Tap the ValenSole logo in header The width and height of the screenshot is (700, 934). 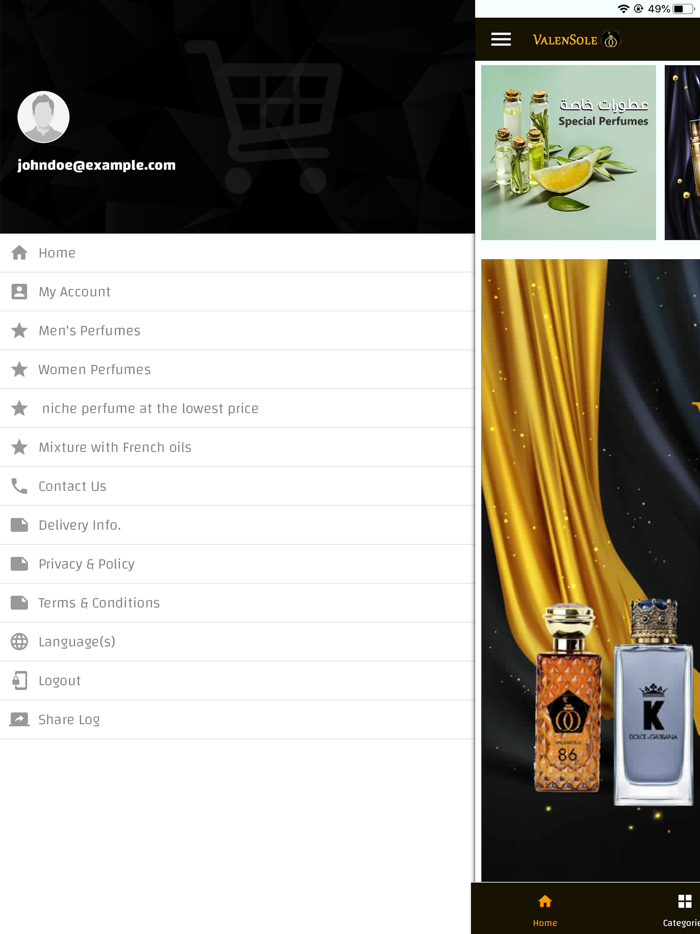[576, 39]
